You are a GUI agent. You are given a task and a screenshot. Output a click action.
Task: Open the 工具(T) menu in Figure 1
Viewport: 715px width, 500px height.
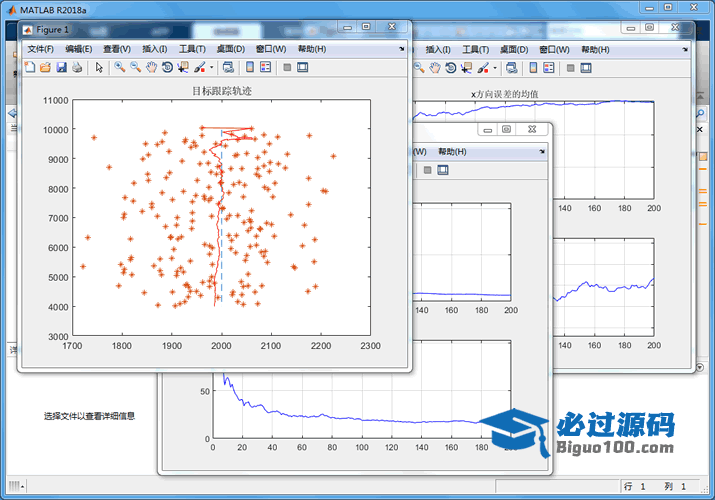pos(192,49)
